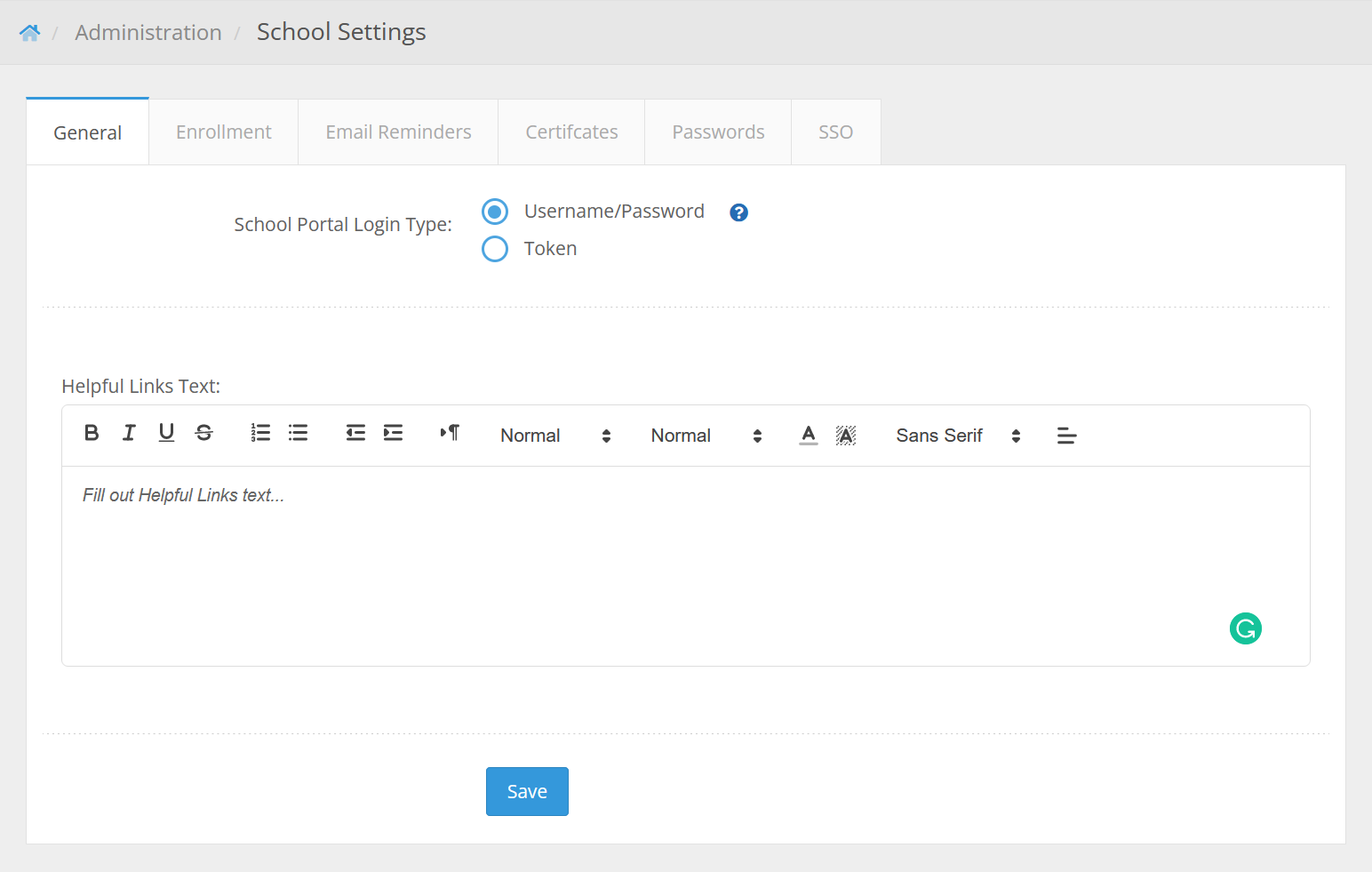Go to Administration breadcrumb link

tap(148, 33)
